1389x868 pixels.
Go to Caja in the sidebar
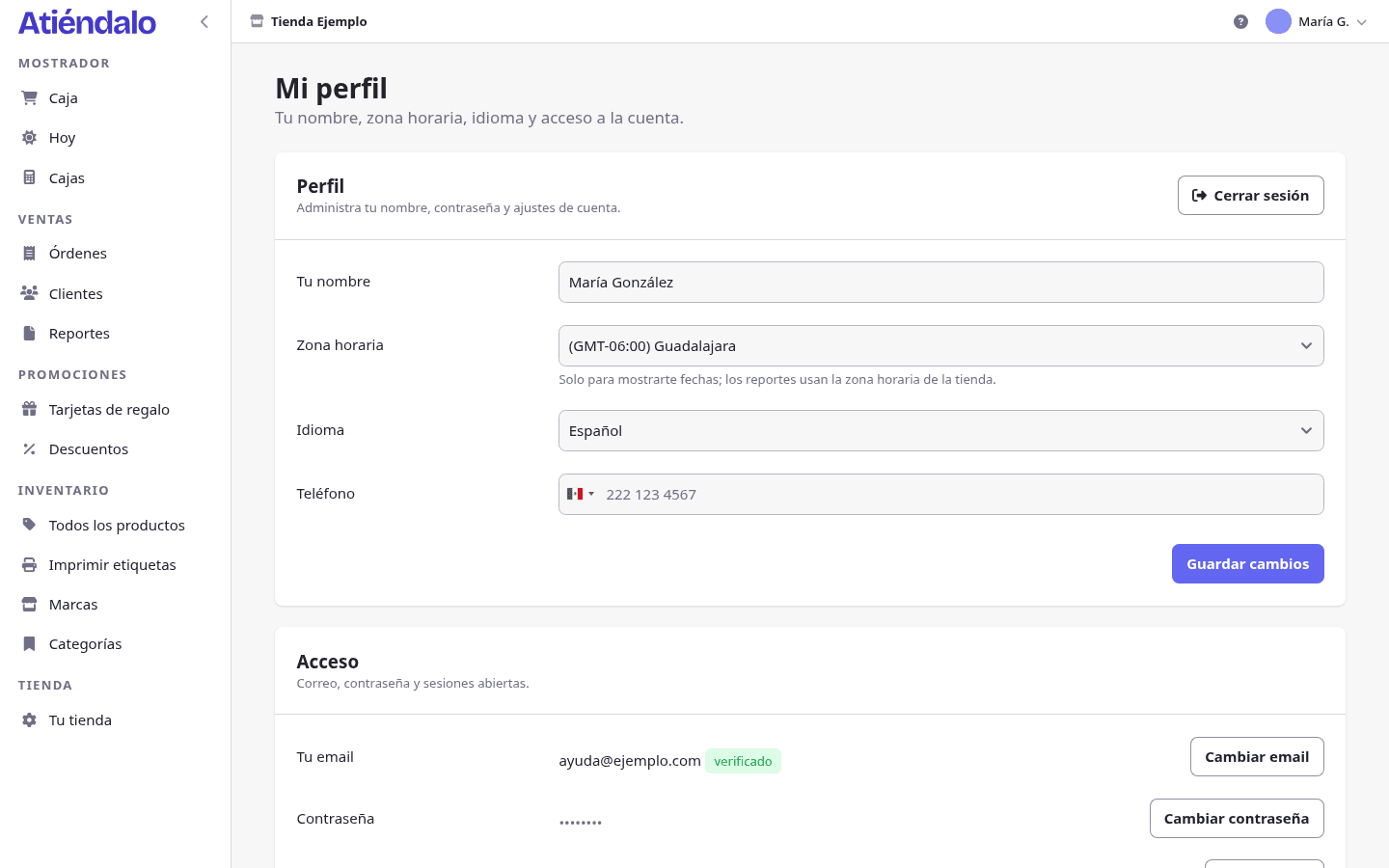[116, 98]
